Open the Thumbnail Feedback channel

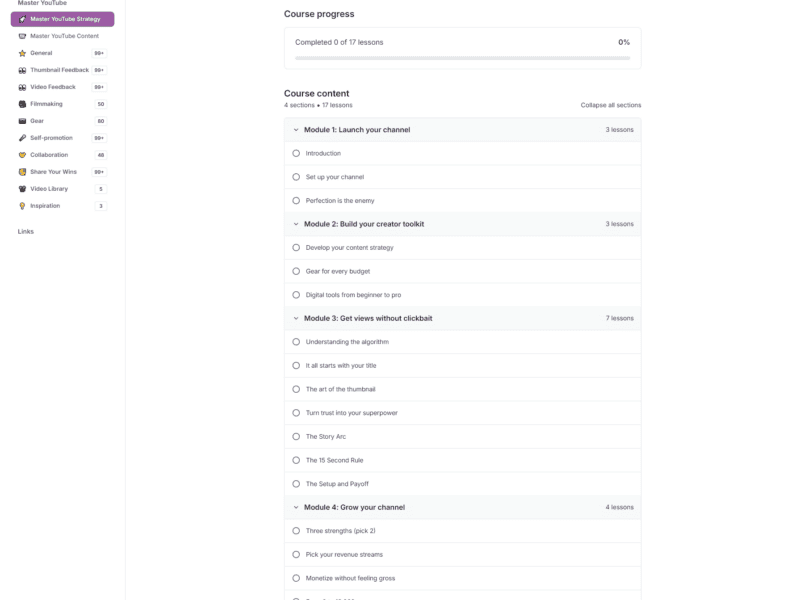pyautogui.click(x=62, y=69)
